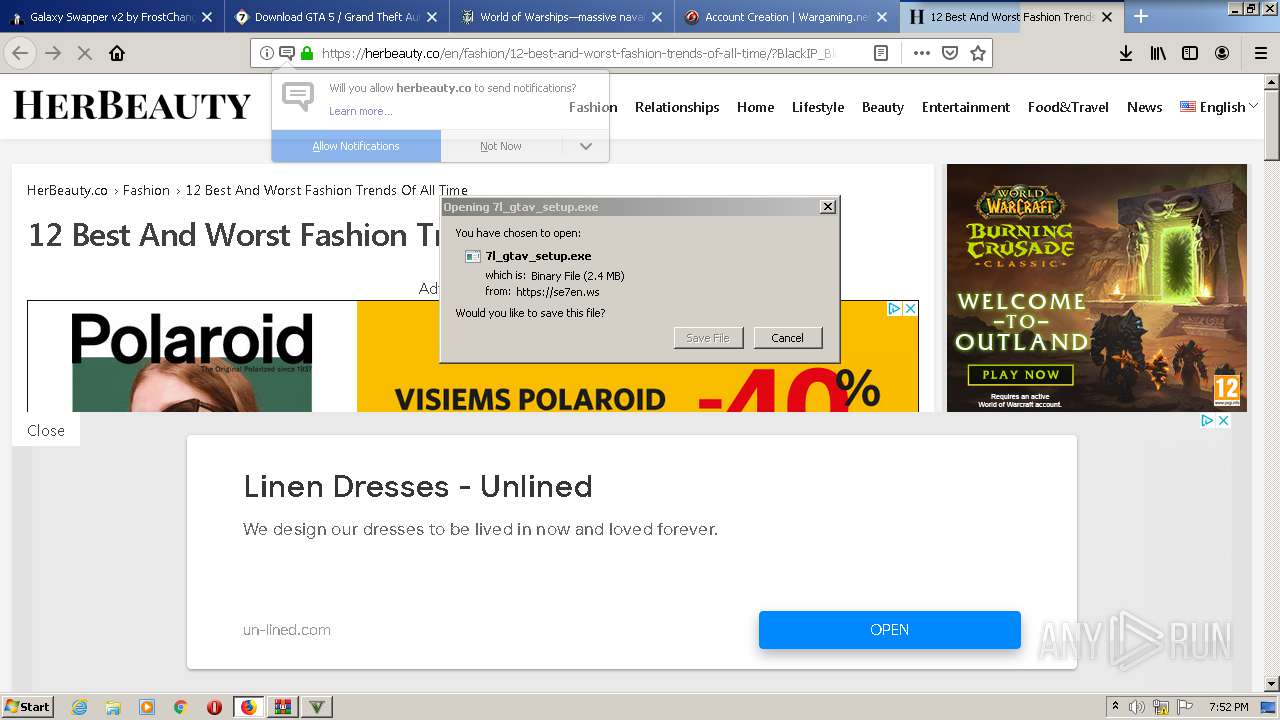The image size is (1280, 720).
Task: Close the Account Creation Wargaming tab
Action: [x=882, y=17]
